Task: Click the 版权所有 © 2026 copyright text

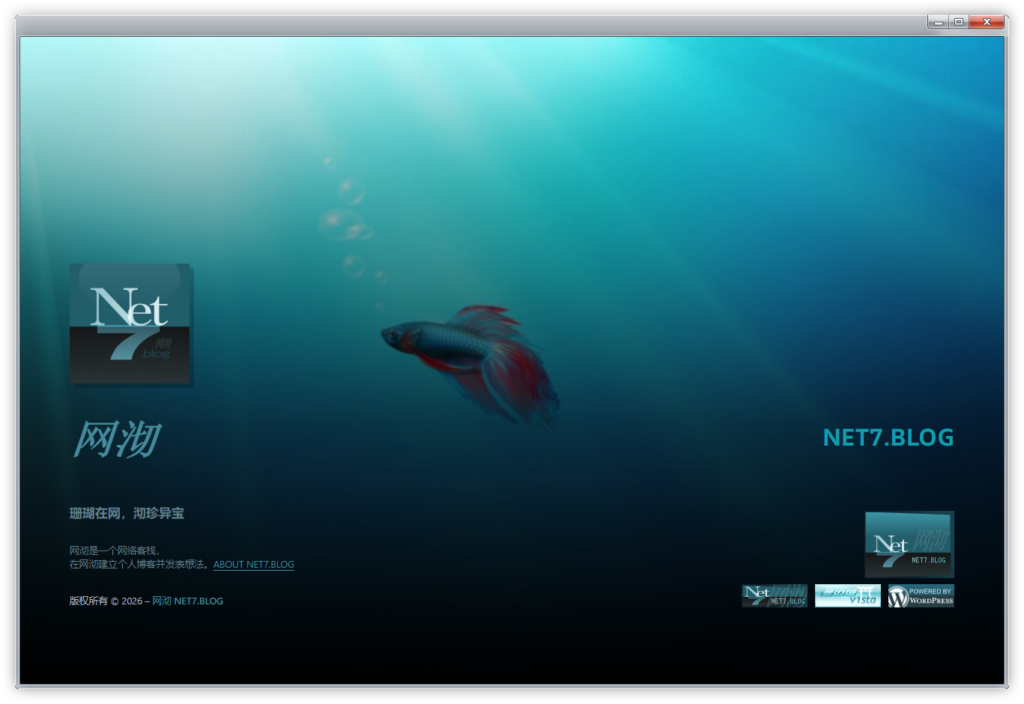Action: [x=108, y=601]
